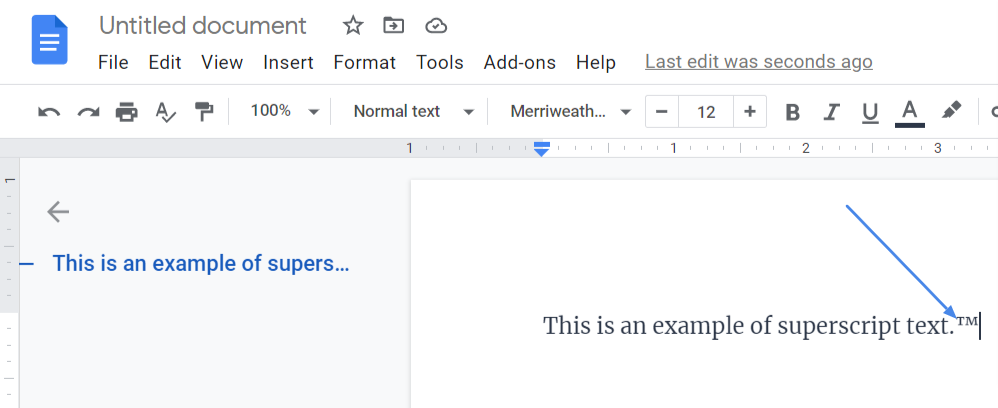The height and width of the screenshot is (408, 998).
Task: Click the font size input field
Action: click(706, 112)
